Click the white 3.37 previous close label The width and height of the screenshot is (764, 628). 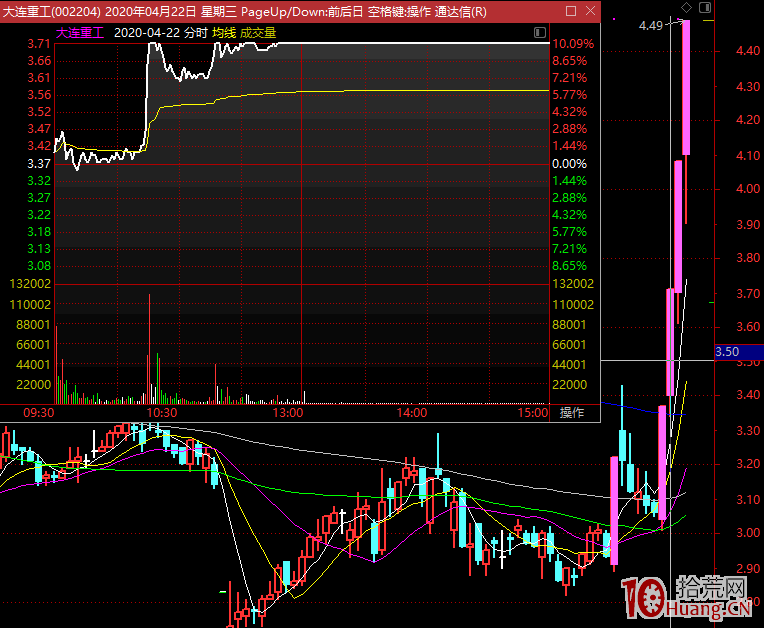[39, 164]
